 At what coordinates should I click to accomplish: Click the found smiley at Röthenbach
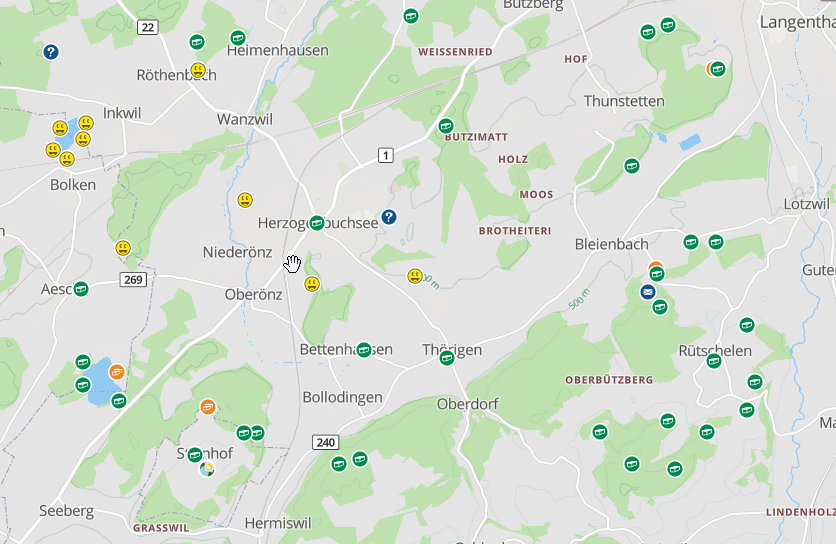coord(198,70)
